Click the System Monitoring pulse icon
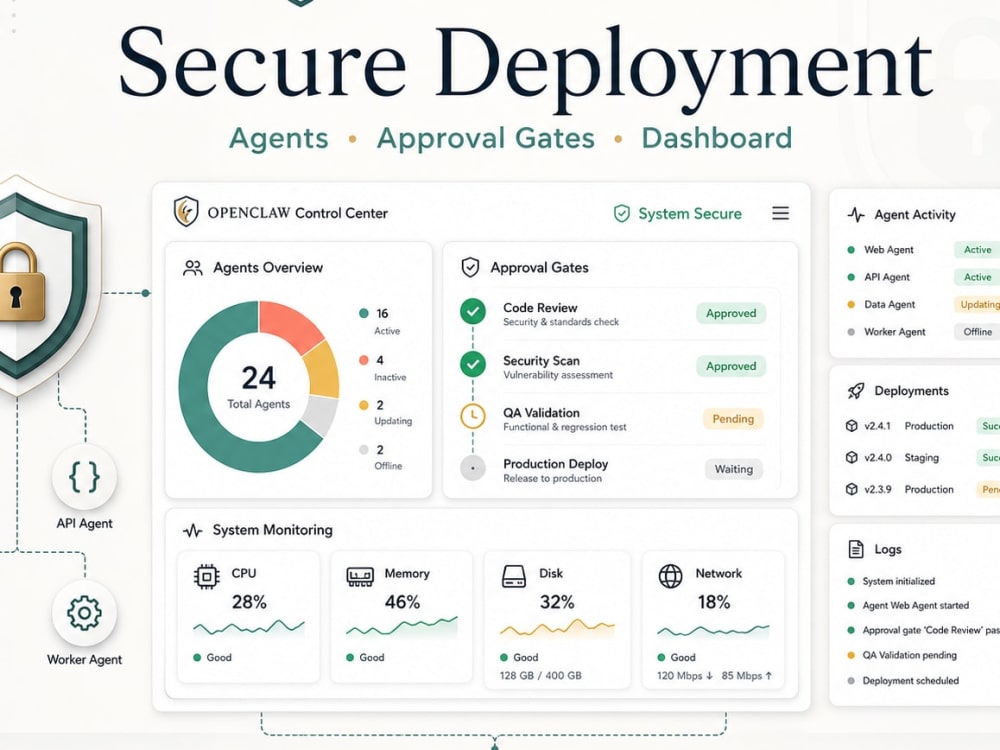The height and width of the screenshot is (750, 1000). (193, 531)
